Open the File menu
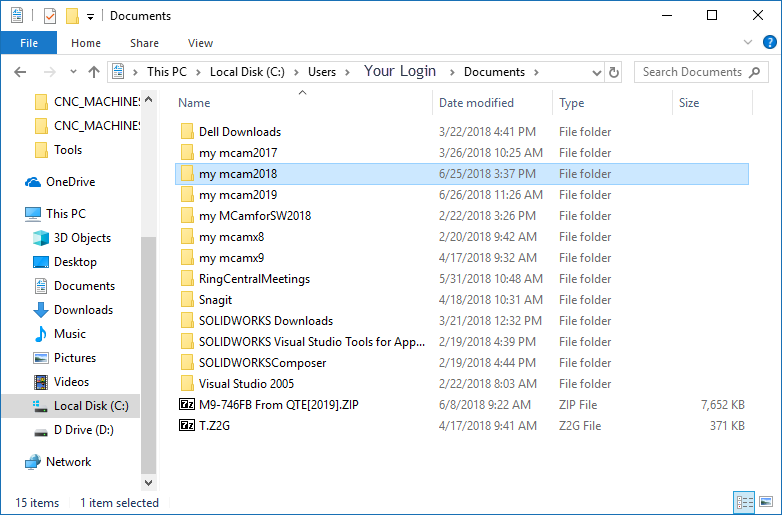This screenshot has height=515, width=782. tap(29, 43)
